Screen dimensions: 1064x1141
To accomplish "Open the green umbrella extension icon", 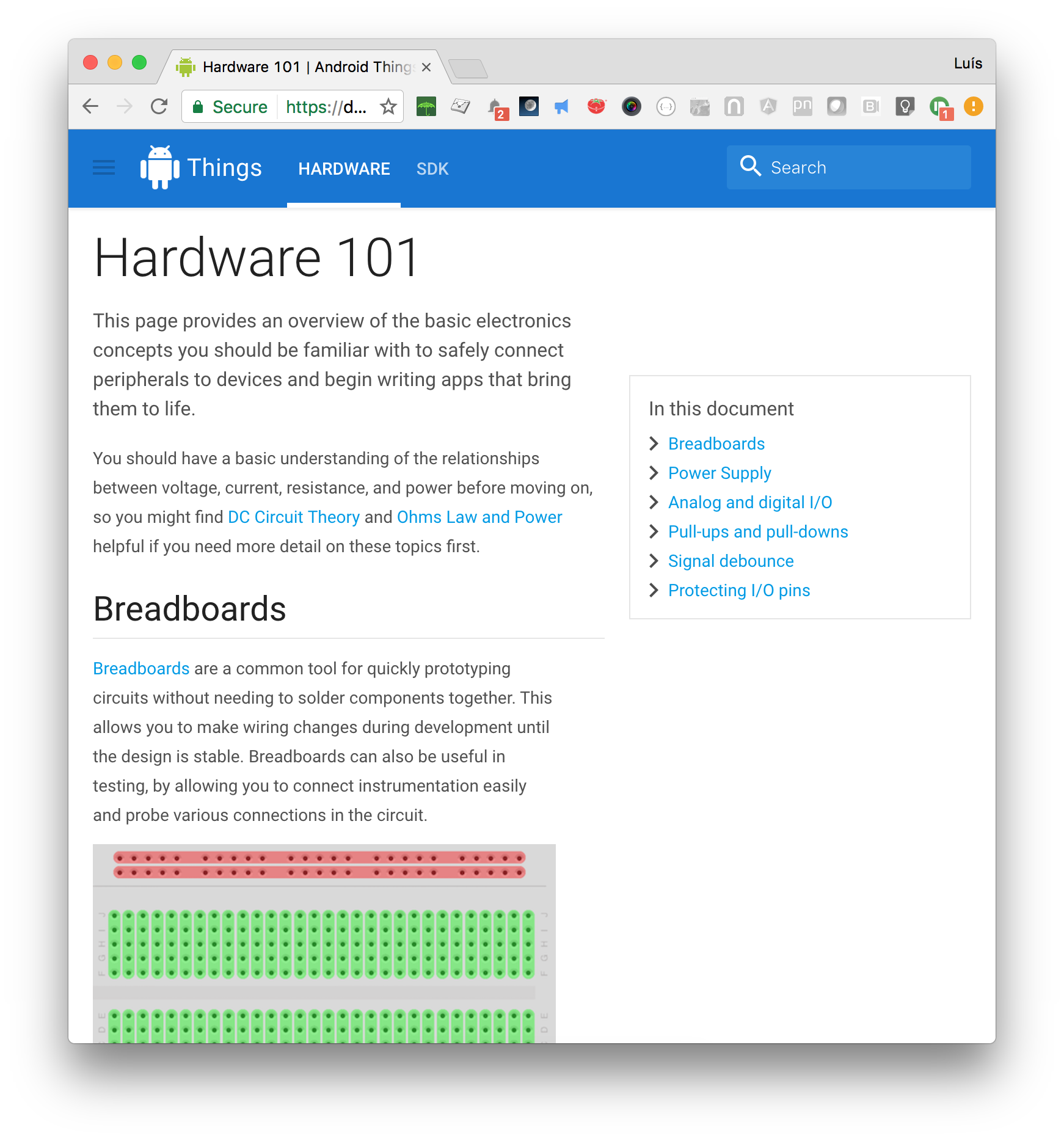I will pos(427,106).
